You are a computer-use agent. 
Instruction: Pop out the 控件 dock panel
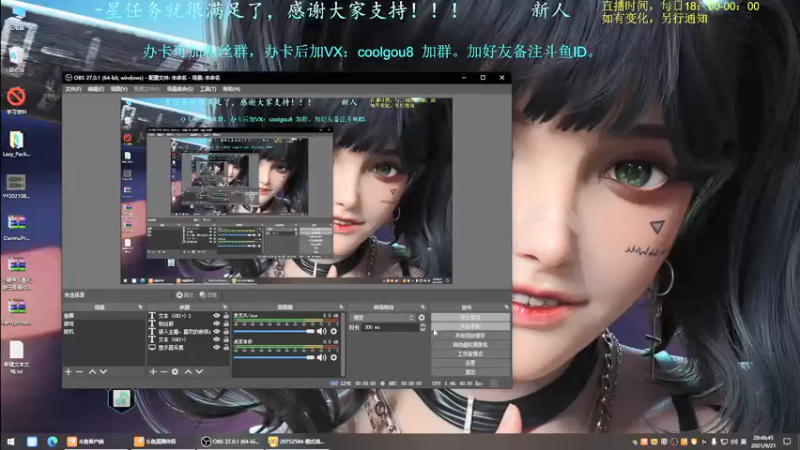click(x=506, y=307)
